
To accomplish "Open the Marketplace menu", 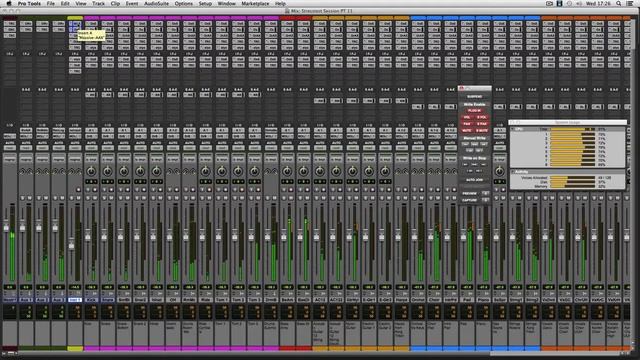I will (x=255, y=3).
